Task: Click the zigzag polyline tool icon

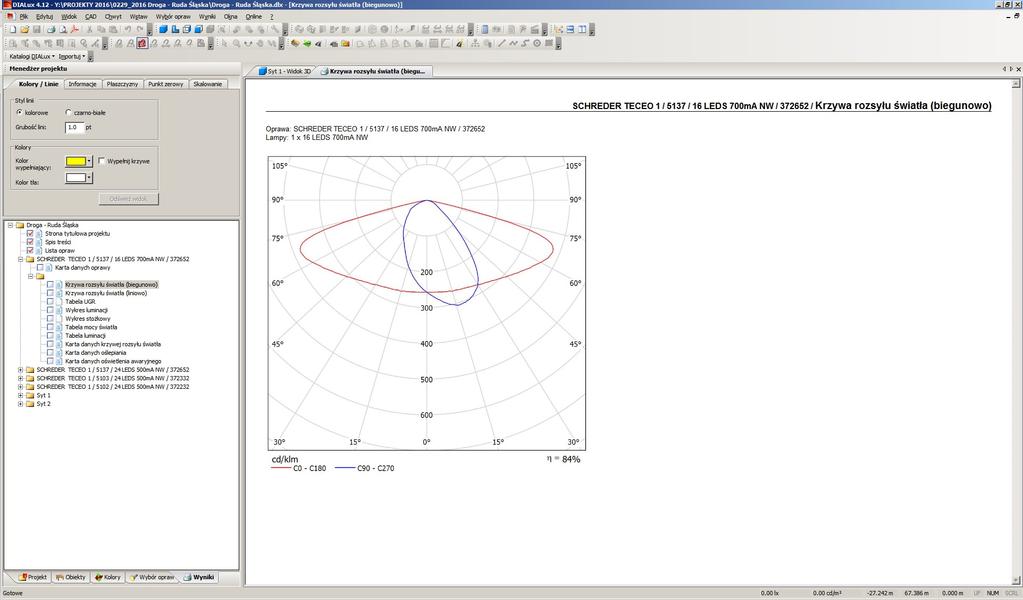Action: [x=513, y=44]
